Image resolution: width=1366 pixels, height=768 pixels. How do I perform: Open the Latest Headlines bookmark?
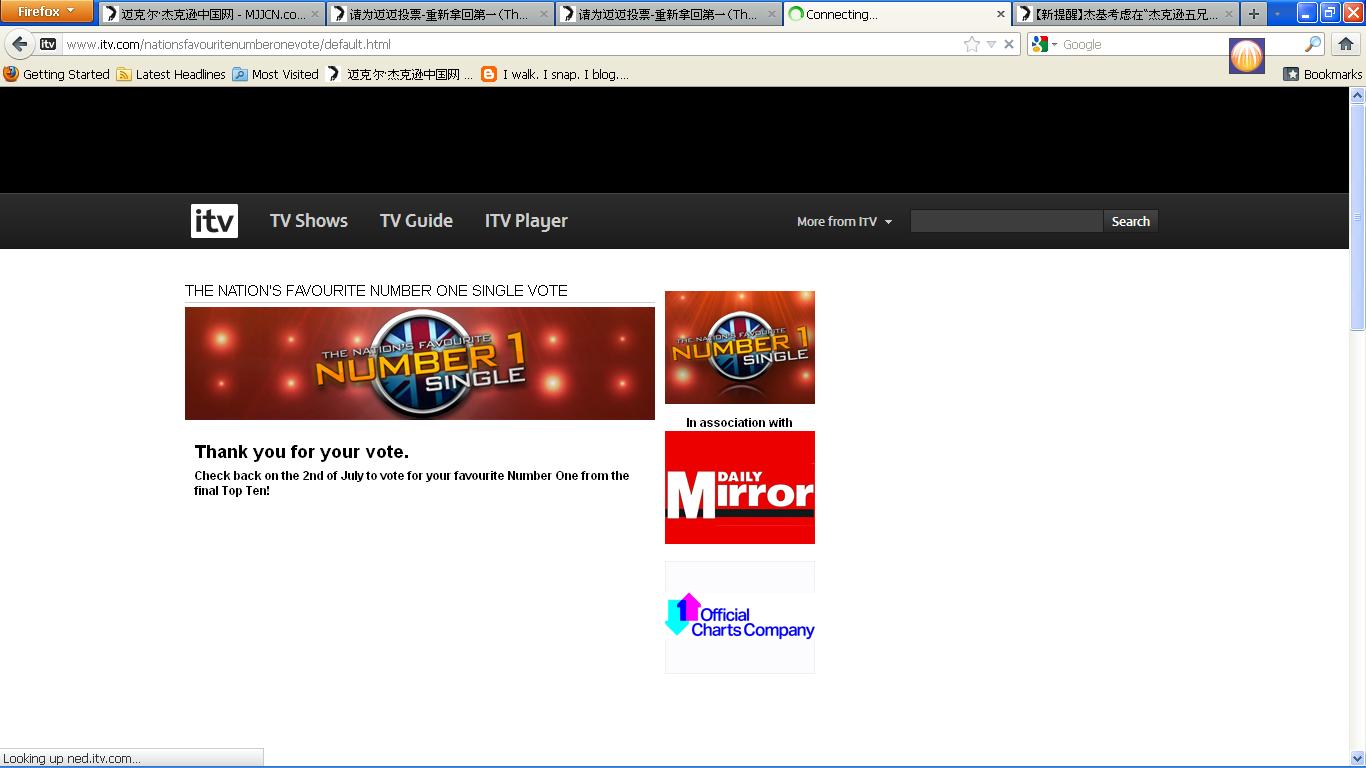[171, 74]
